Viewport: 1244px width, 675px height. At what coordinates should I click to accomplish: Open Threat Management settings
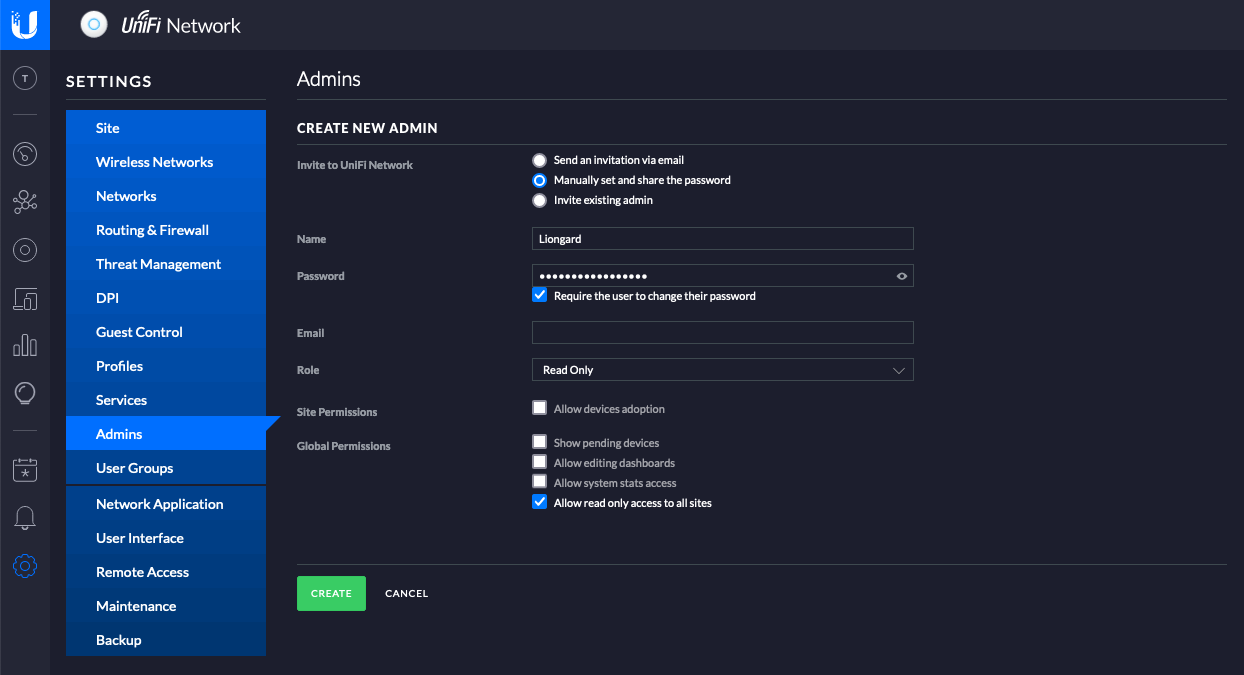[166, 264]
